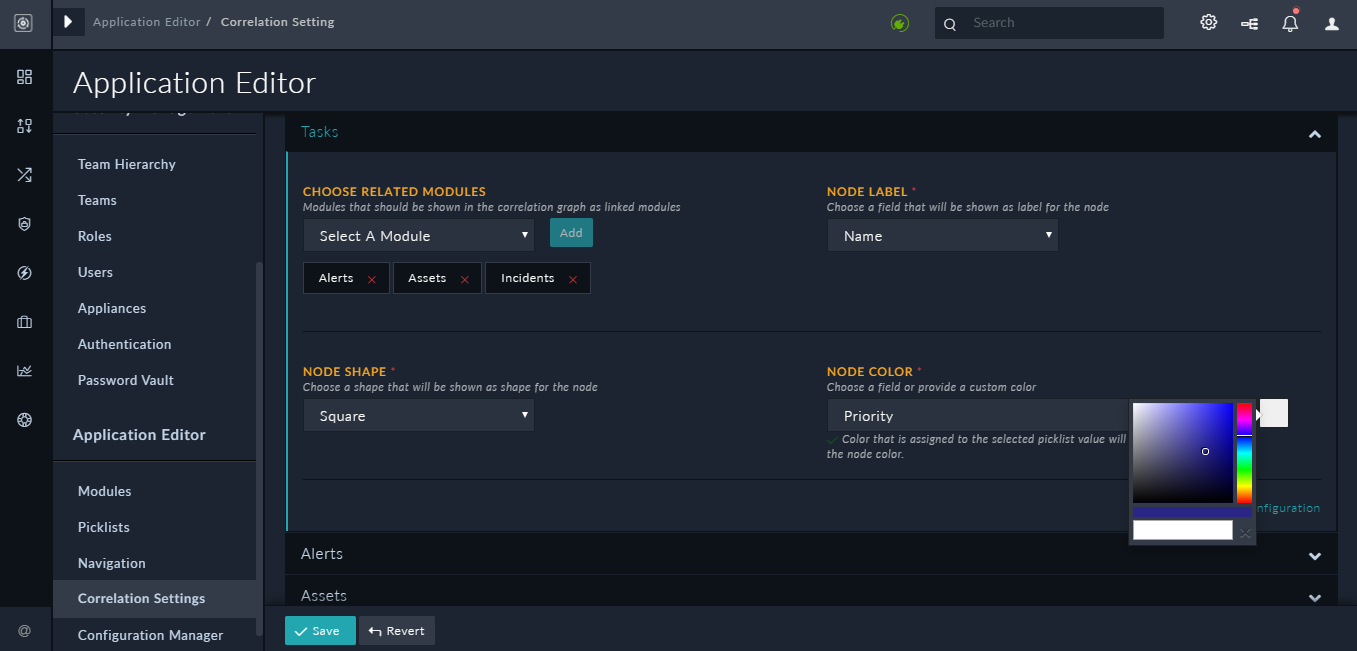Screen dimensions: 1357x651
Task: Click the connectors tree icon in top bar
Action: (x=1248, y=22)
